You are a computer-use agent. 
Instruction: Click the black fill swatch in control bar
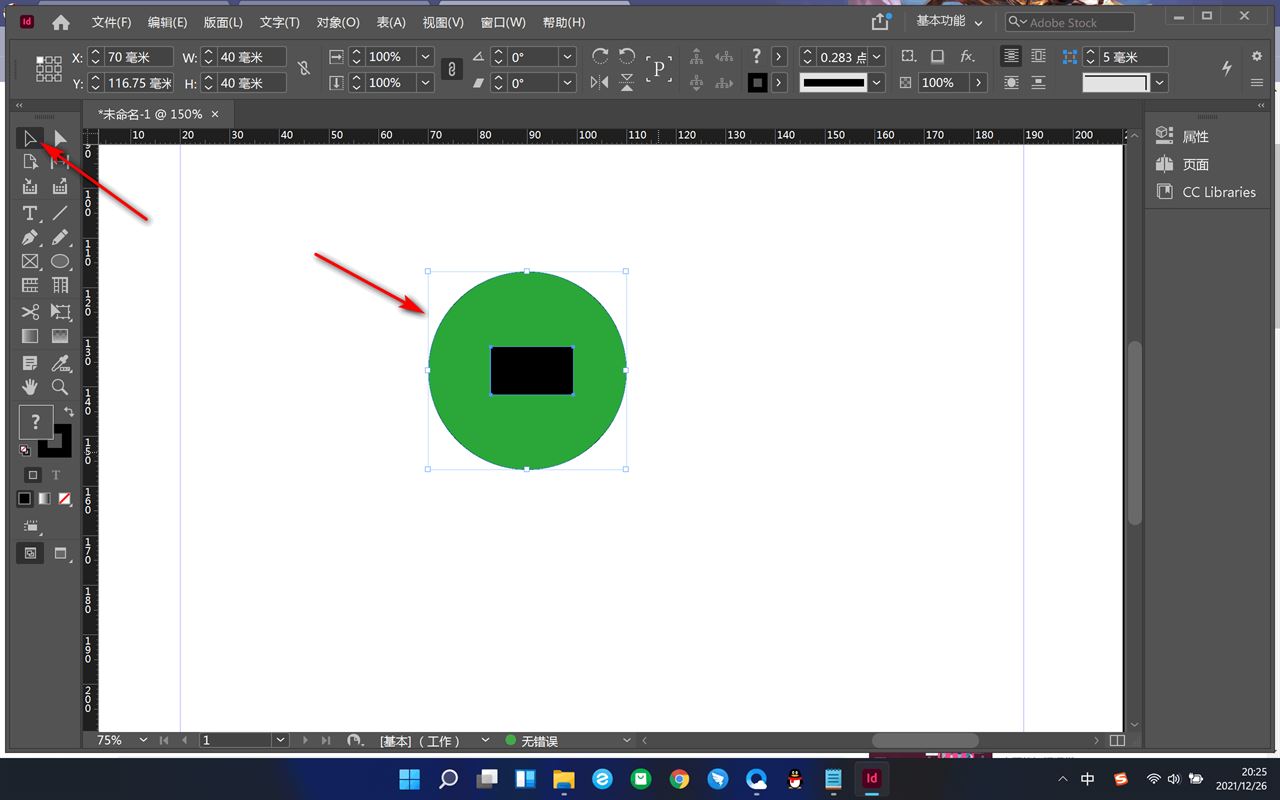tap(757, 83)
